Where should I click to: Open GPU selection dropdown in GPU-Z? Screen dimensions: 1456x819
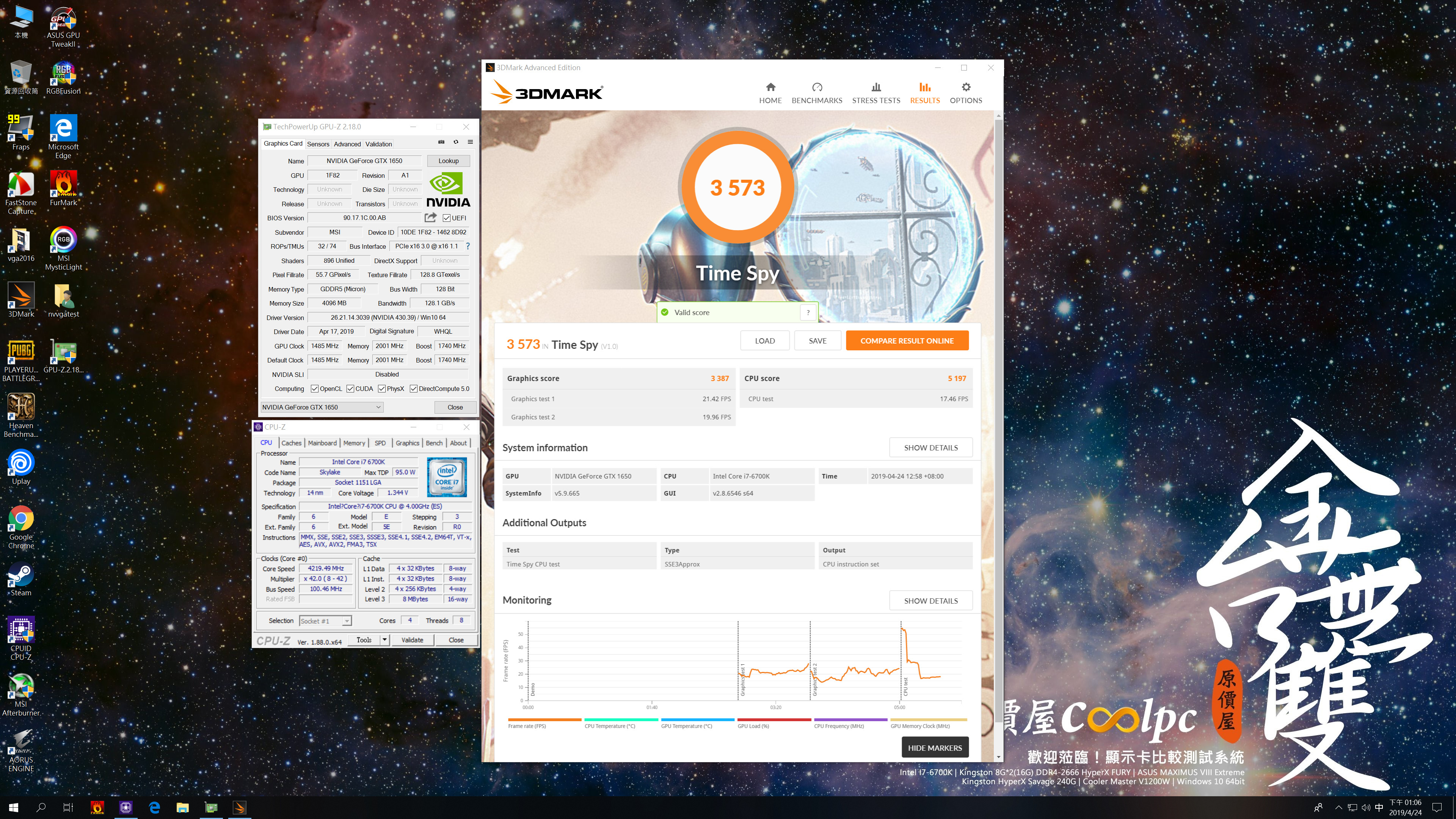(x=322, y=407)
